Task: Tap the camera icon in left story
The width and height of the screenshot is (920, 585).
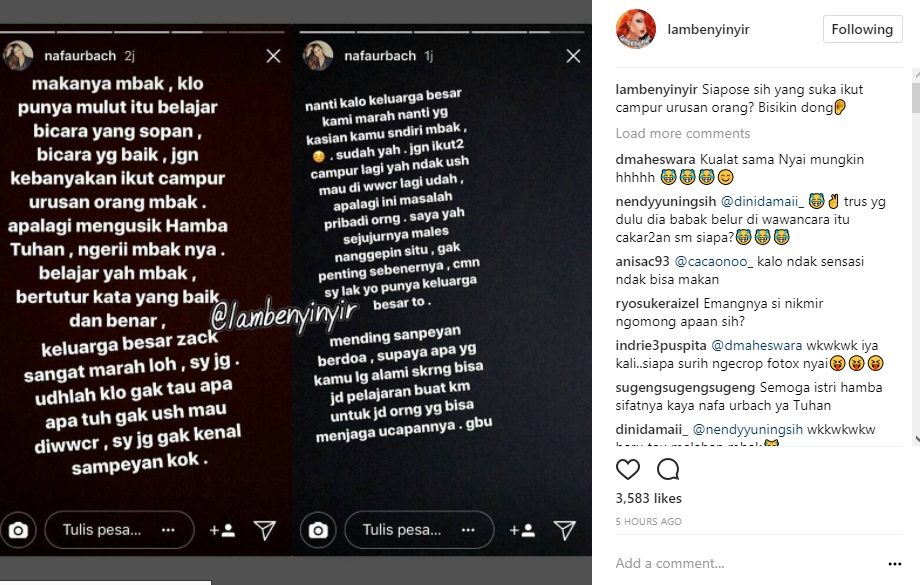Action: (x=18, y=530)
